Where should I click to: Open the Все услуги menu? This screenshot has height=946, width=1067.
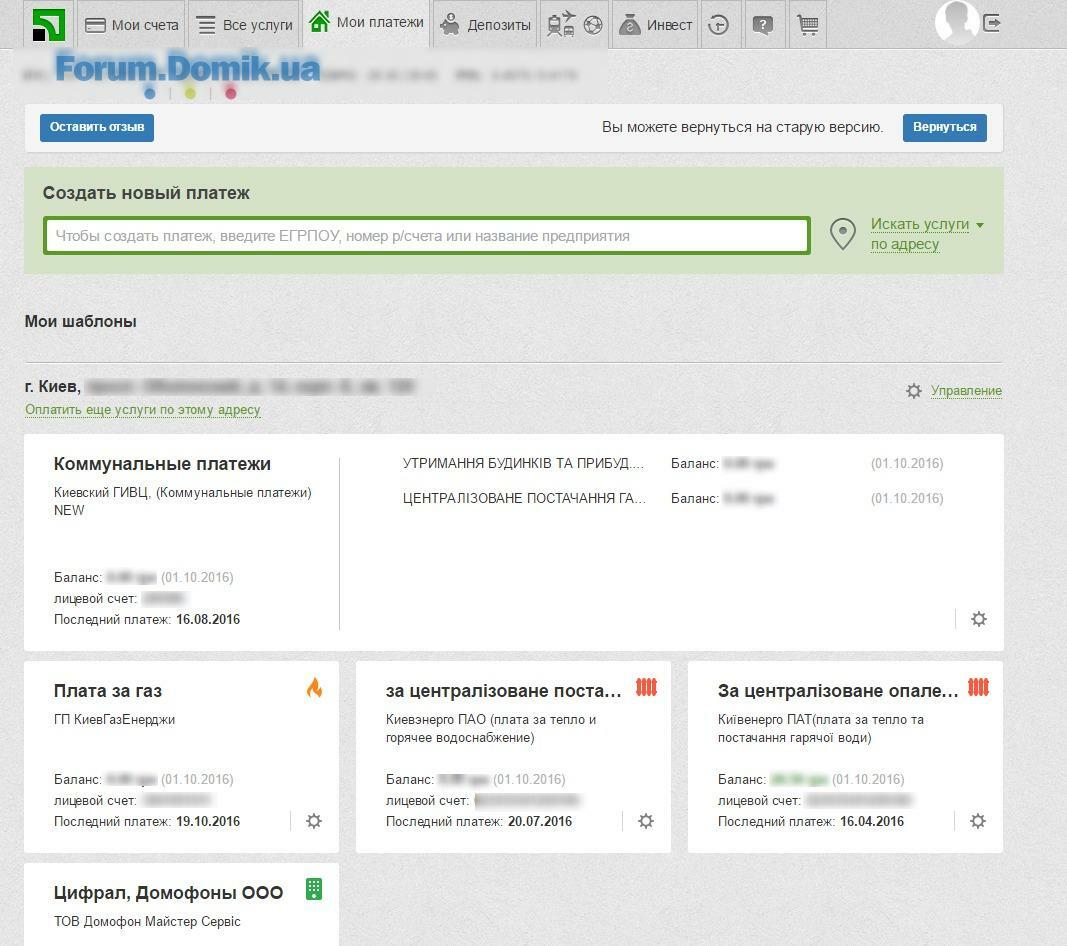coord(244,25)
